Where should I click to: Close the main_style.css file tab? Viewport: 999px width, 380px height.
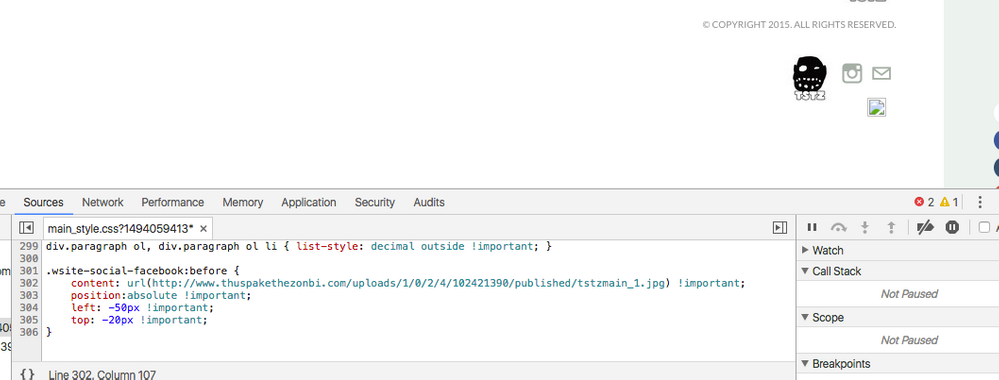click(203, 228)
